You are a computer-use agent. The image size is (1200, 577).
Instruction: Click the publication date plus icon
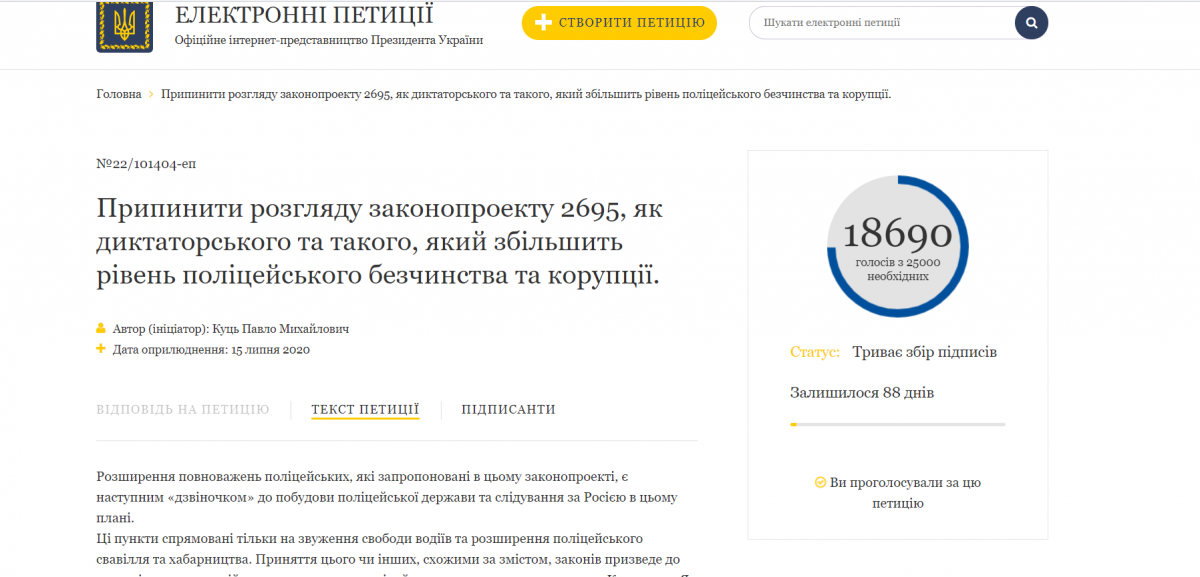pyautogui.click(x=100, y=349)
